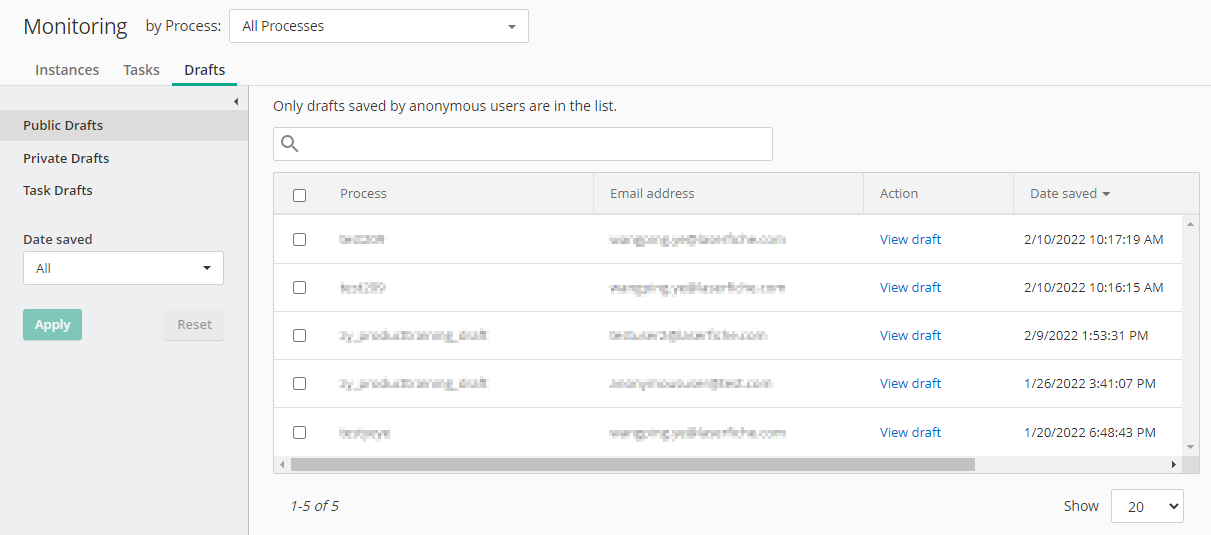
Task: View draft saved 1/26/2022
Action: coord(910,384)
